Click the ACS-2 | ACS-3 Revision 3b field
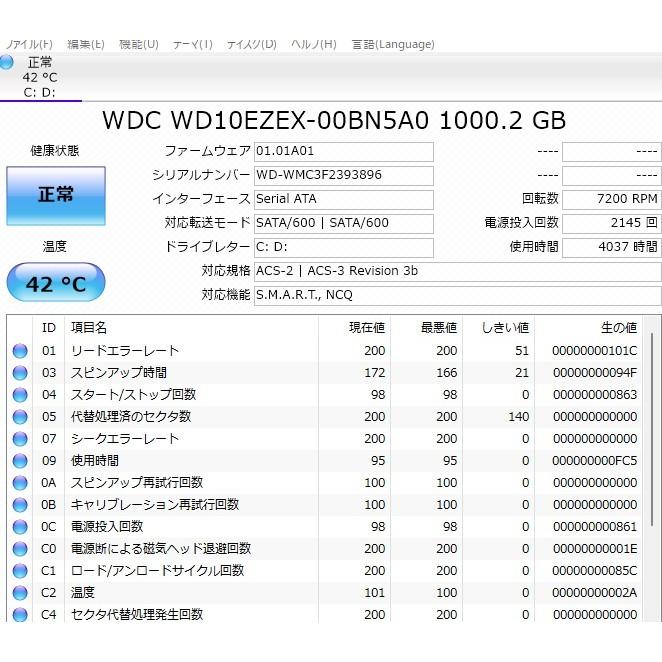 click(457, 271)
